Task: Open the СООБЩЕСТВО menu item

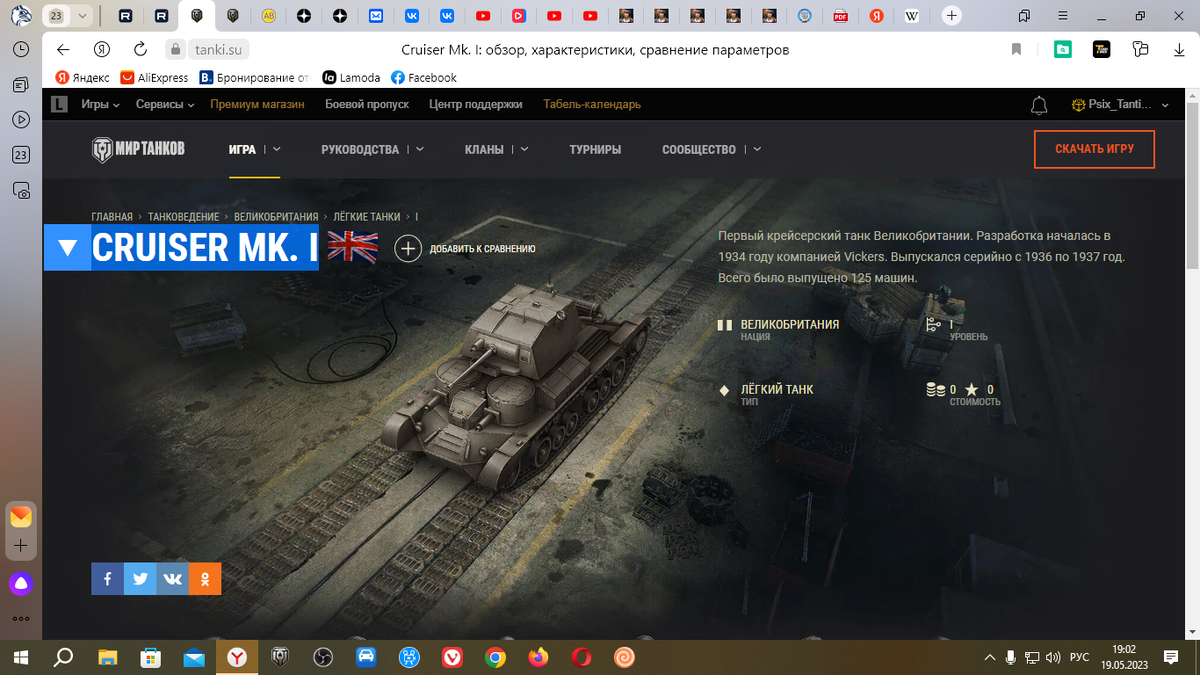Action: [x=699, y=149]
